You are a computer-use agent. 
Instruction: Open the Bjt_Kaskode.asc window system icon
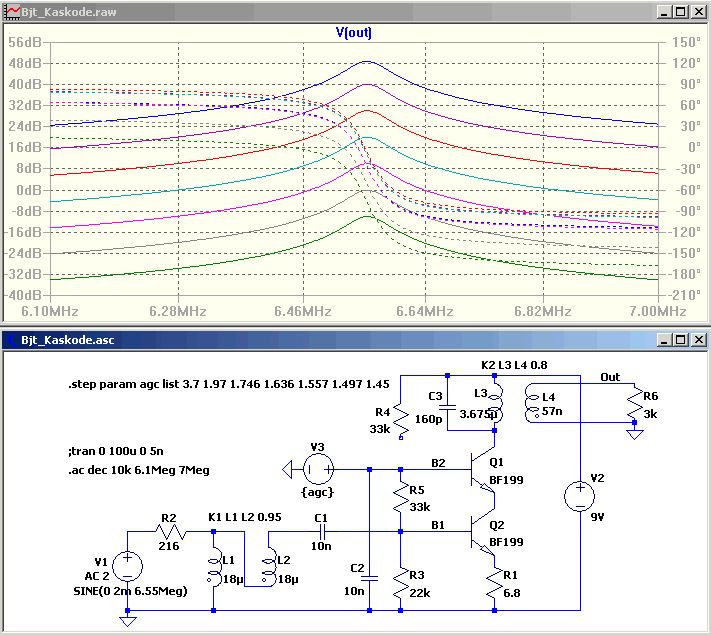[12, 339]
